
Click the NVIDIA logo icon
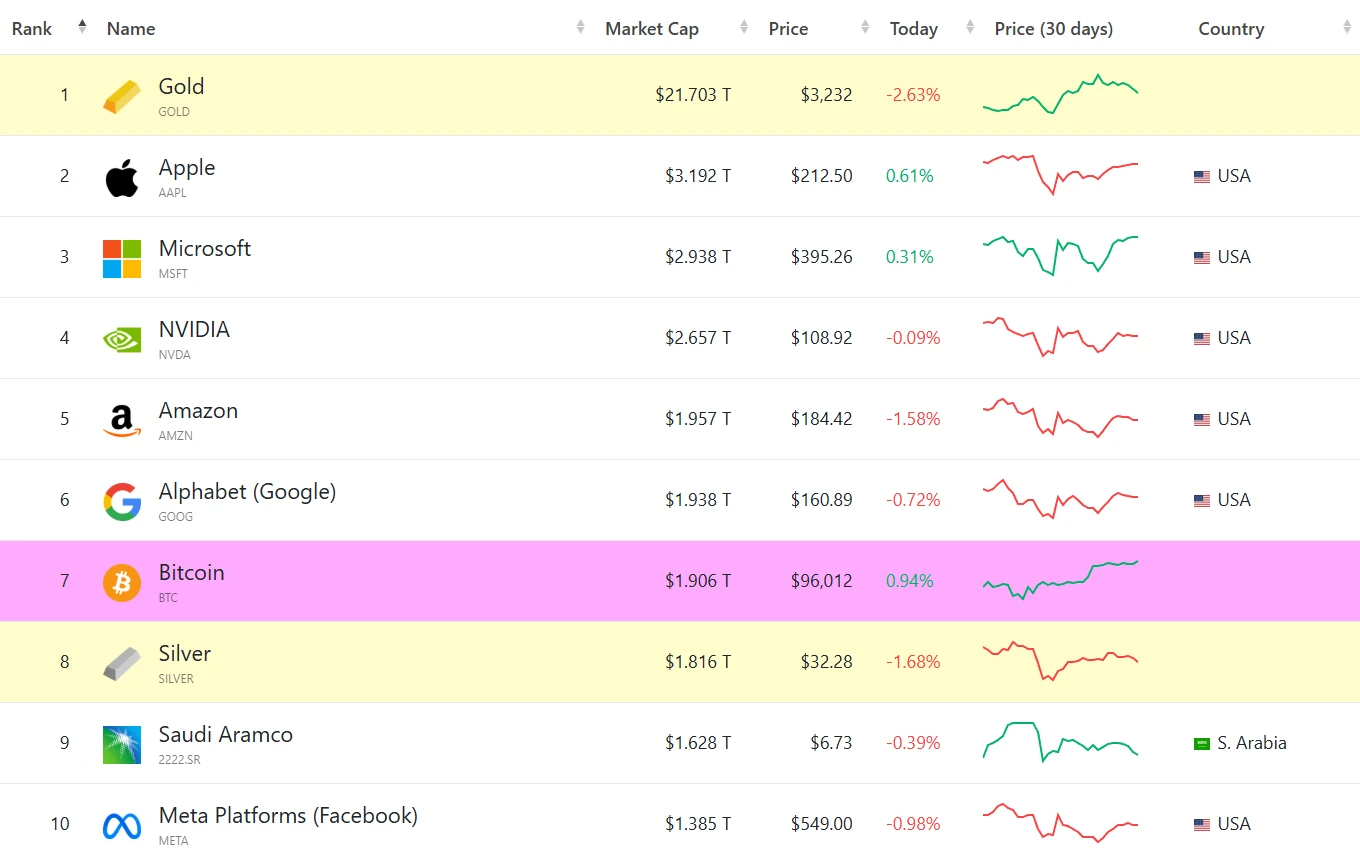tap(122, 339)
